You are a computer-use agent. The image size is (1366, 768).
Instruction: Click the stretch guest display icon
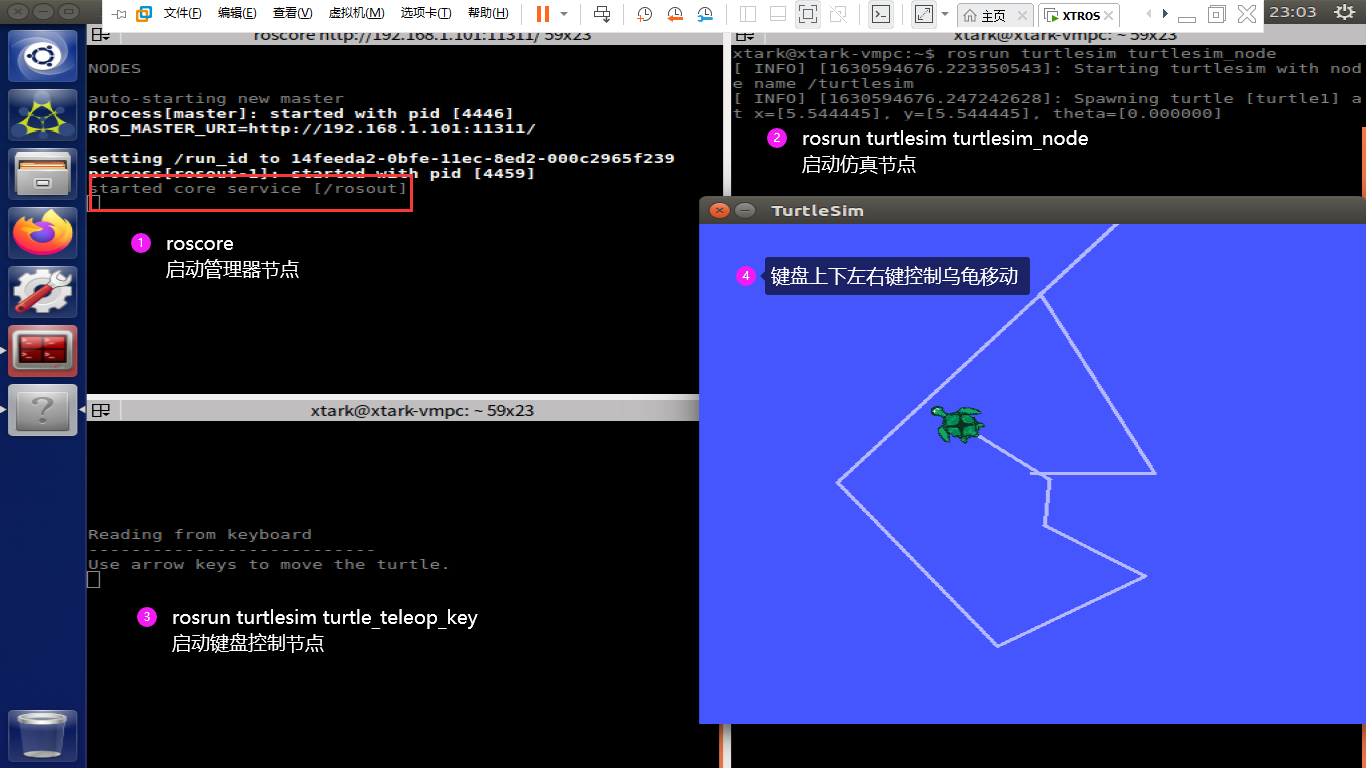(x=923, y=14)
